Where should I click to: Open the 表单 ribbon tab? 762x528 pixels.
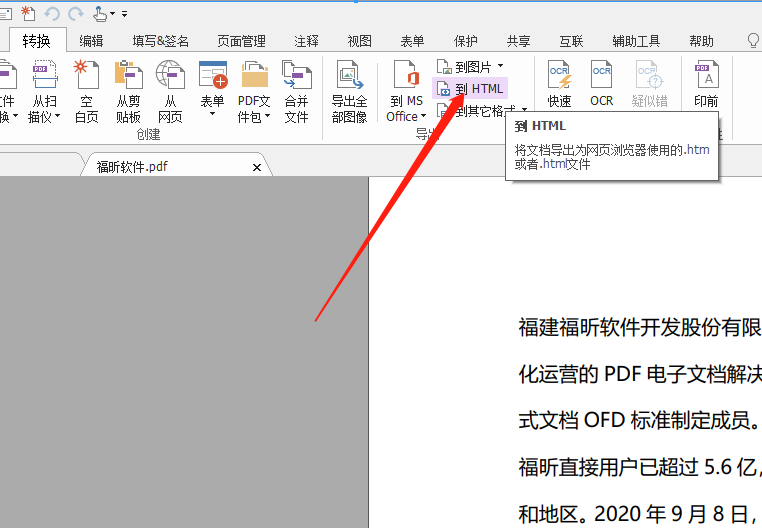(x=413, y=41)
